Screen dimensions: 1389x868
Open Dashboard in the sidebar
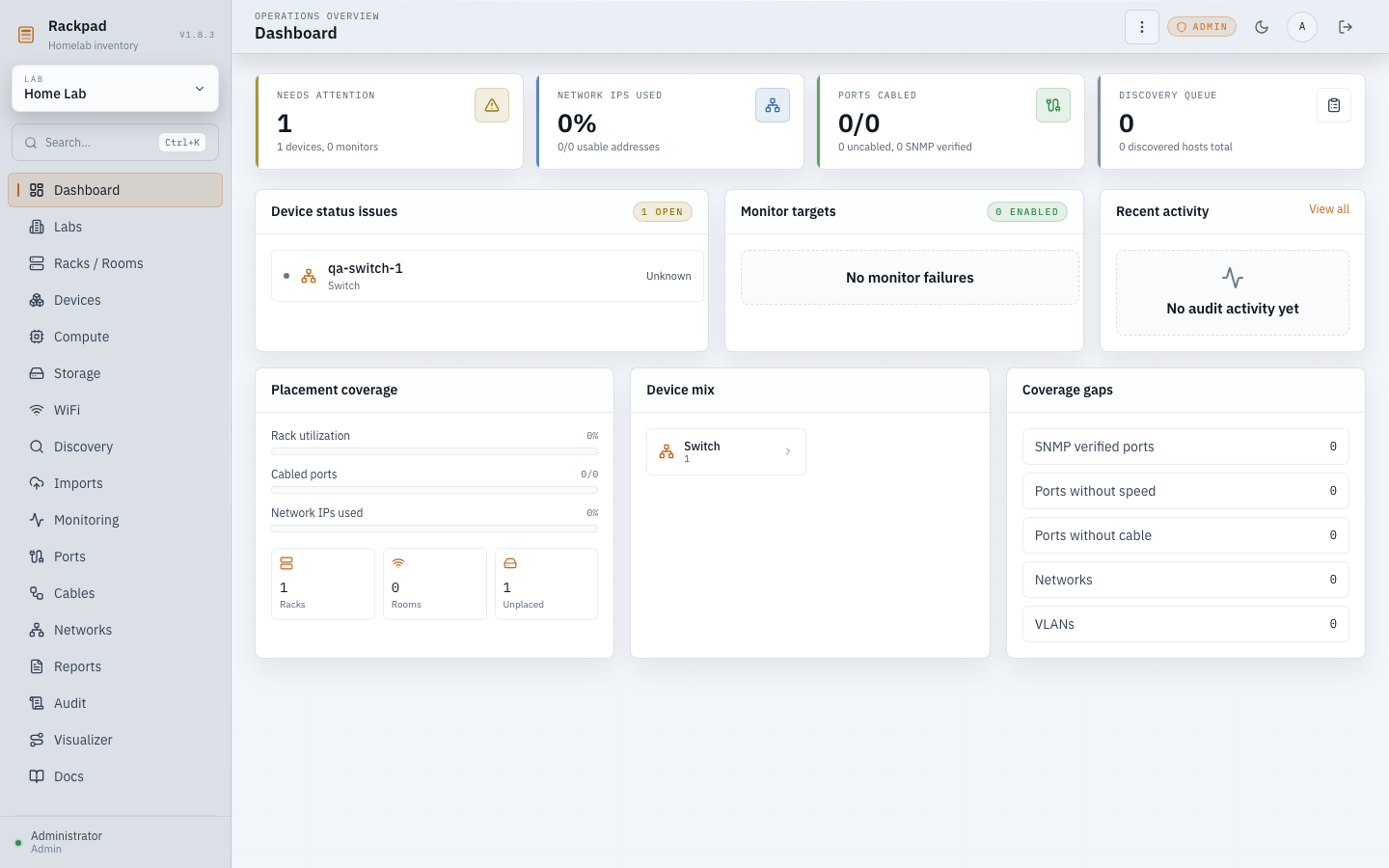pos(115,190)
